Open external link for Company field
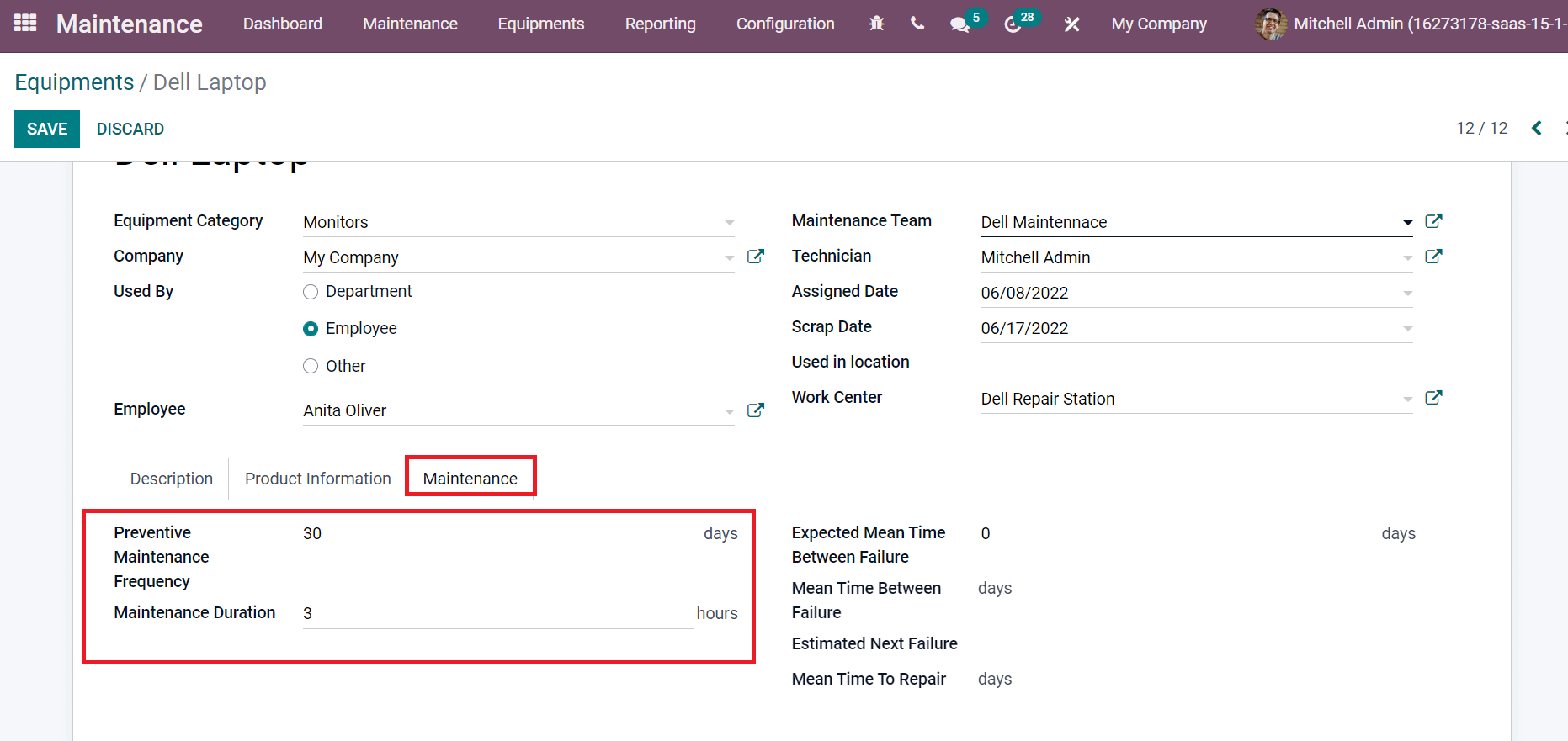Viewport: 1568px width, 741px height. tap(756, 257)
